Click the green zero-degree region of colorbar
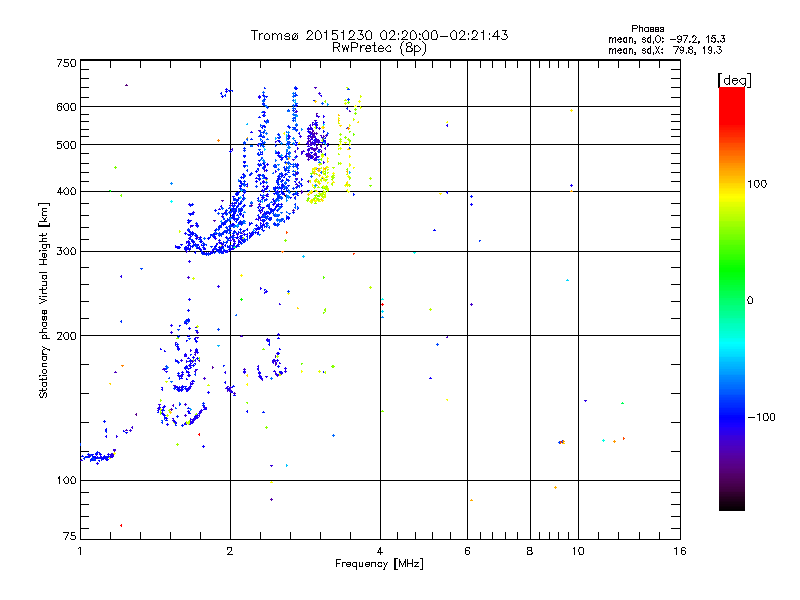This screenshot has height=600, width=800. [732, 300]
